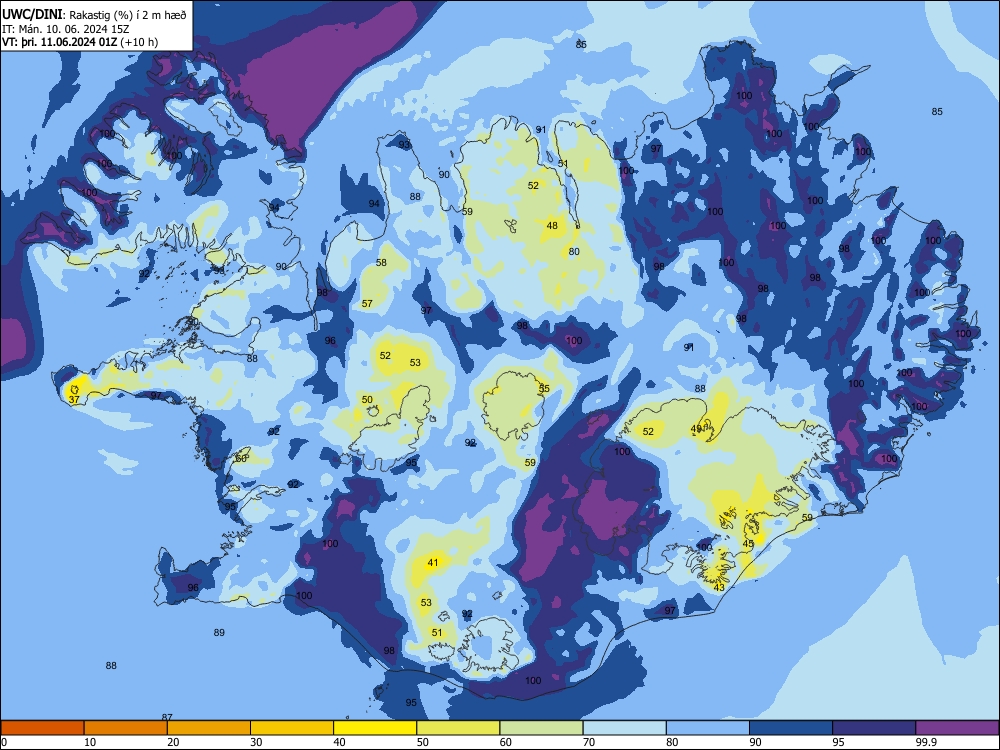Click the '57' humidity value on the map
Image resolution: width=1000 pixels, height=750 pixels.
[x=367, y=304]
